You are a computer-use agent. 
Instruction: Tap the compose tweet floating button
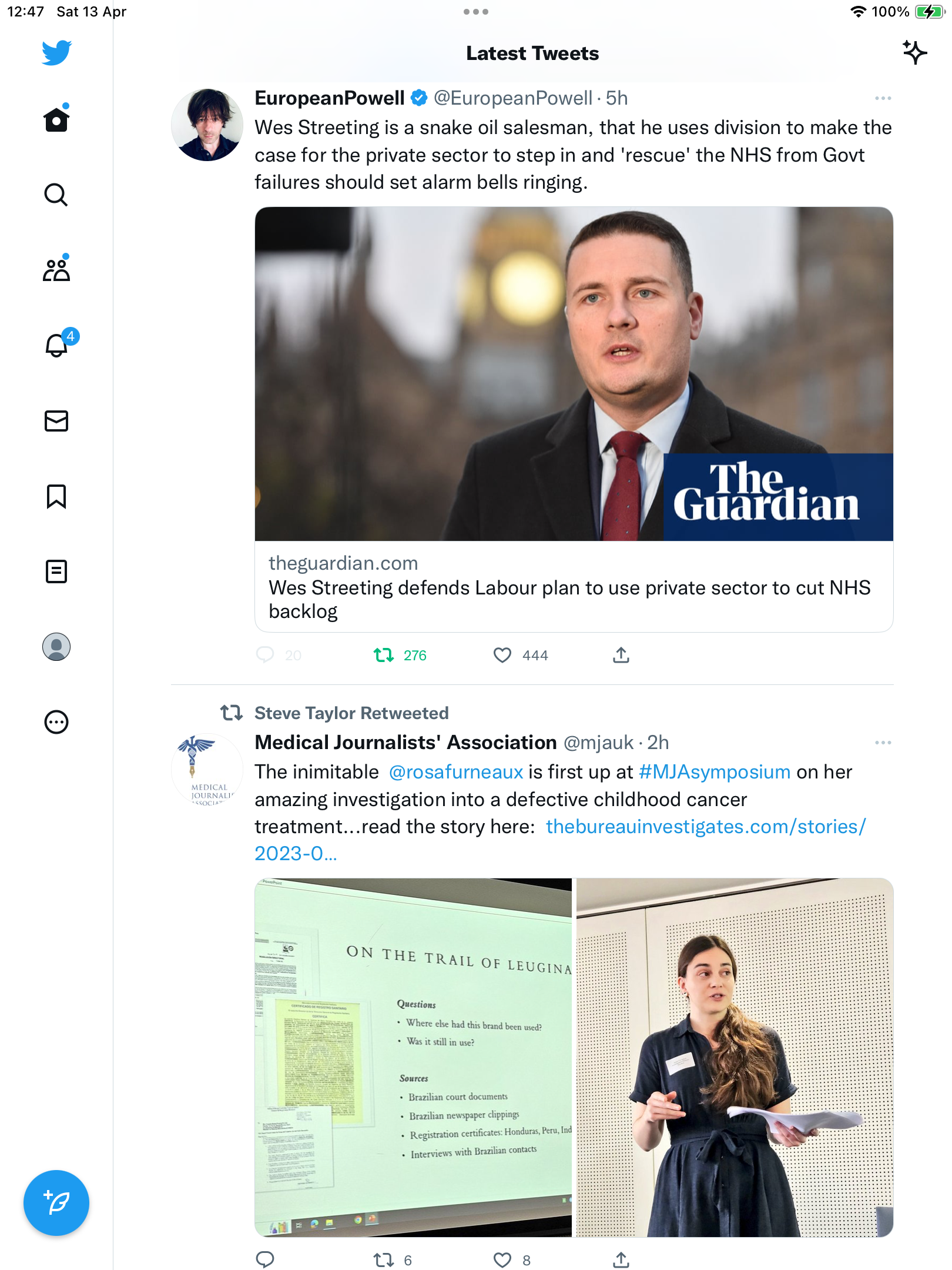[x=56, y=1203]
